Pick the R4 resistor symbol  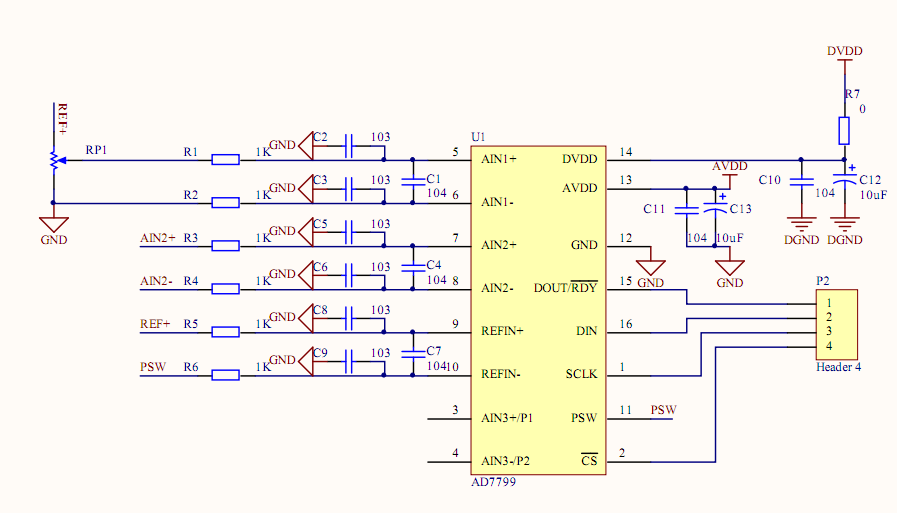tap(225, 289)
